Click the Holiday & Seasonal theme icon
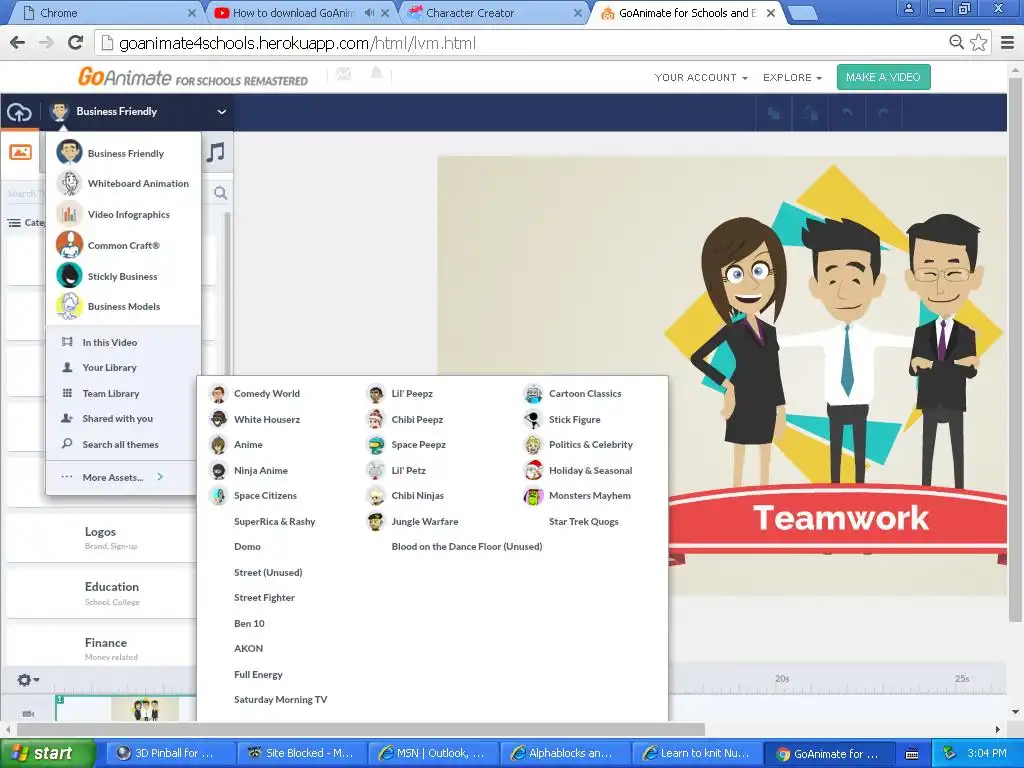Image resolution: width=1024 pixels, height=768 pixels. coord(533,470)
